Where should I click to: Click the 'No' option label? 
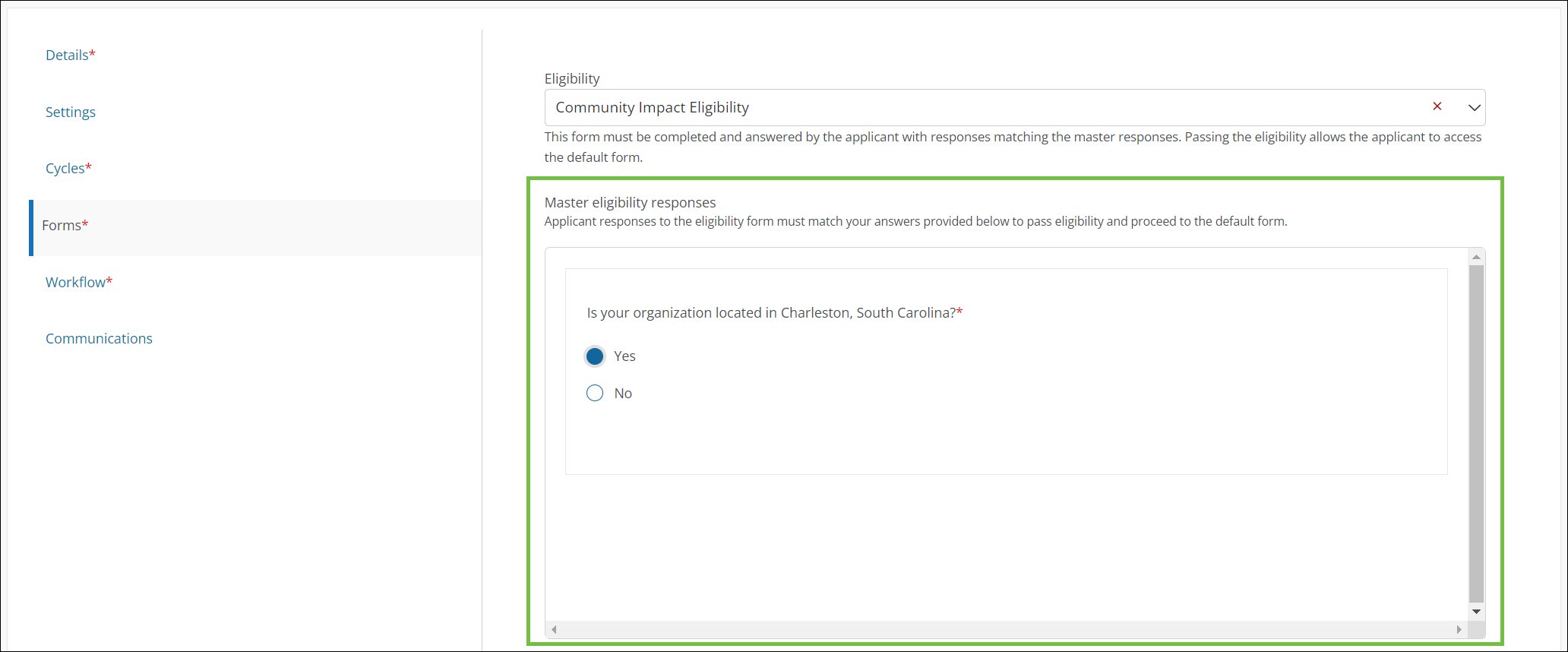[x=623, y=393]
